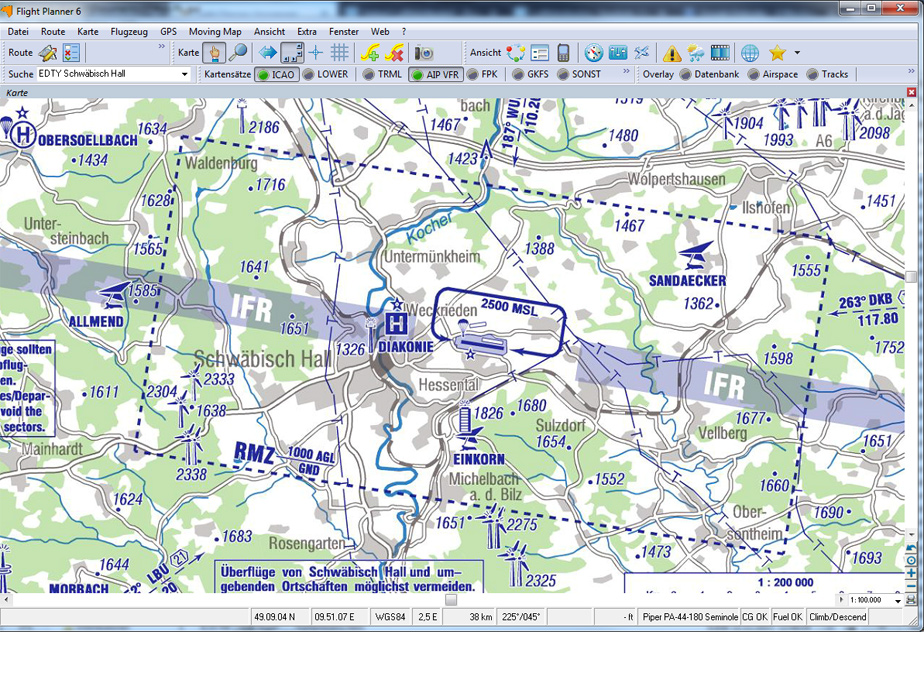
Task: Click the Climb/Descend status field
Action: [837, 617]
